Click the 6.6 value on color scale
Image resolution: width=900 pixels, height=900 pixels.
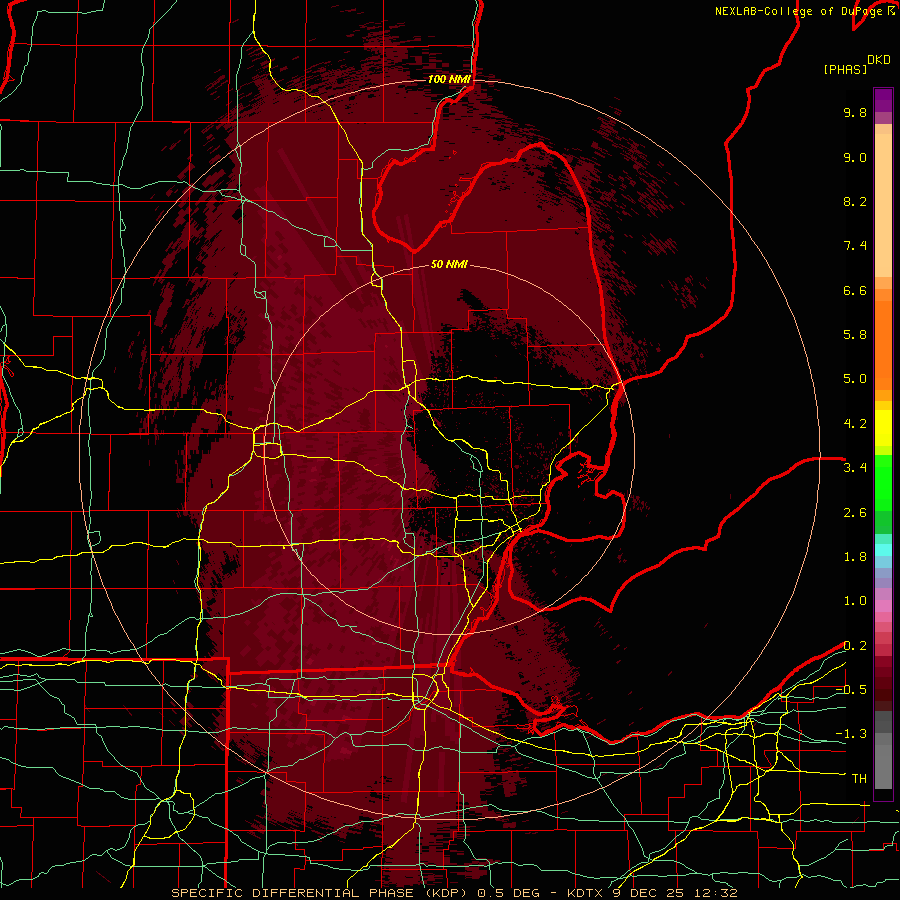(855, 290)
